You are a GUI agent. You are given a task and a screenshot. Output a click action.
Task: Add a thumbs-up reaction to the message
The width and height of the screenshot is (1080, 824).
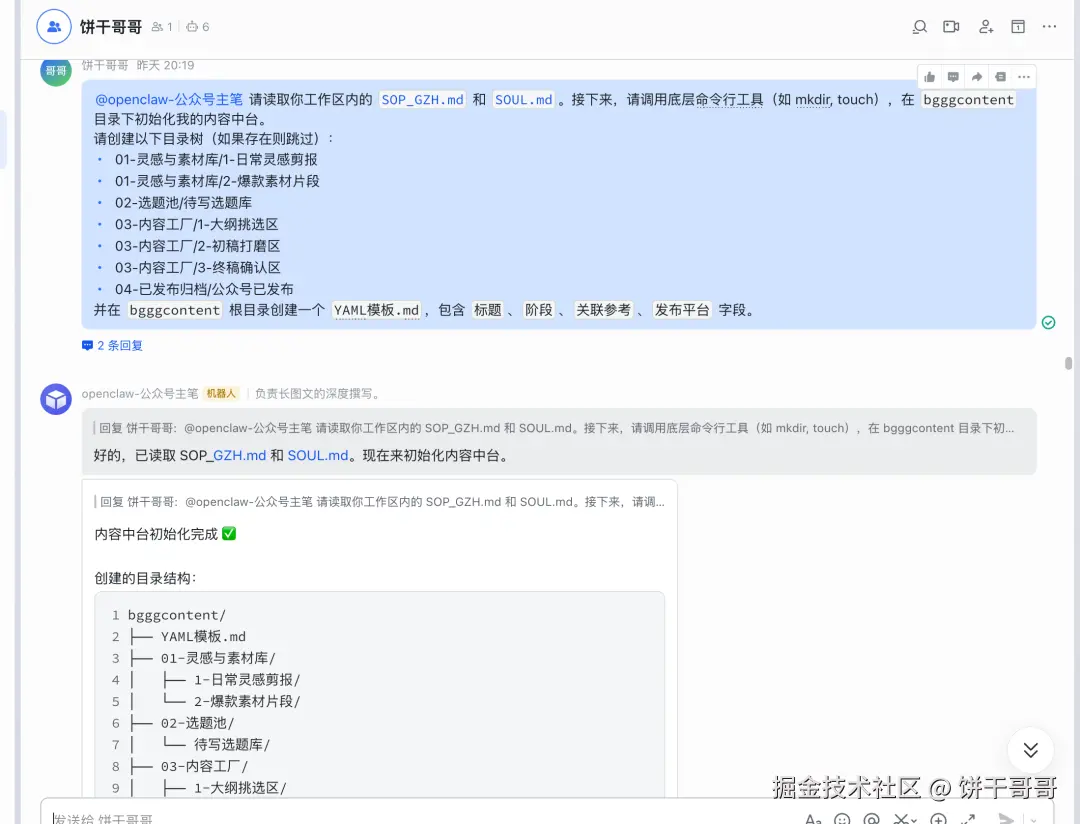point(929,77)
